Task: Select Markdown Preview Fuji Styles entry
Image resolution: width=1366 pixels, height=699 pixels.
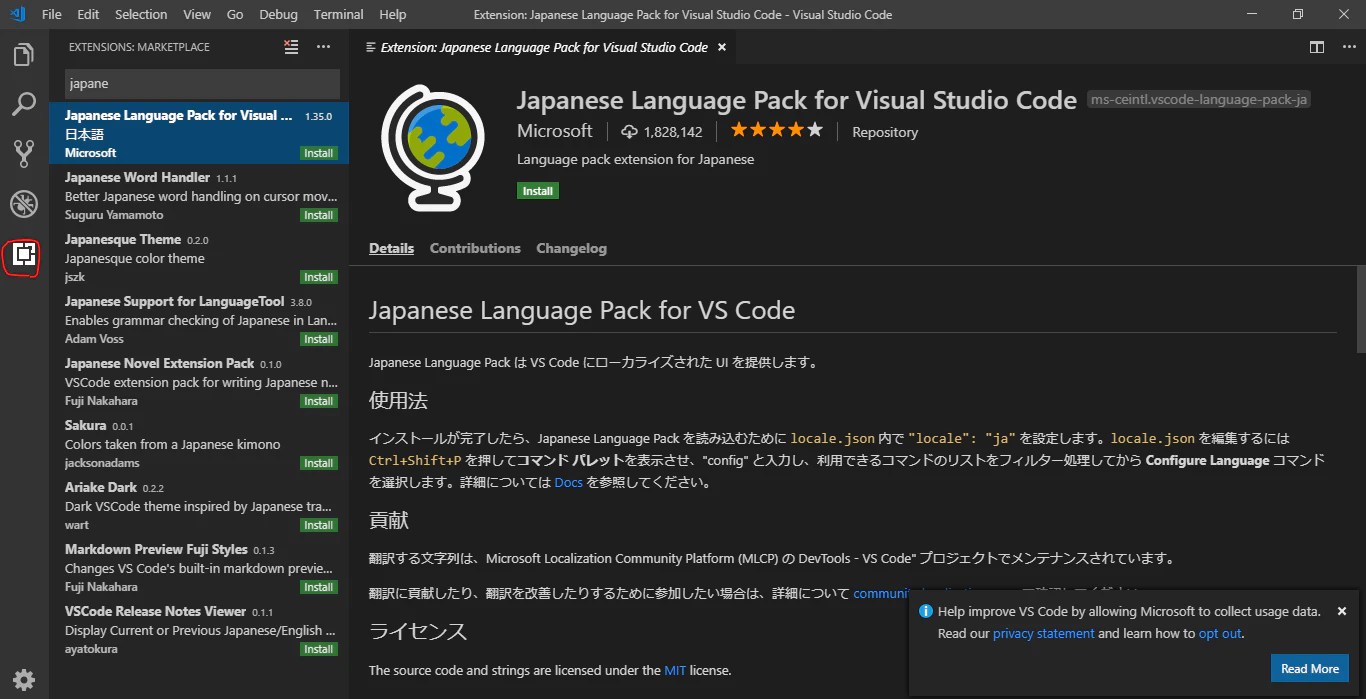Action: 199,567
